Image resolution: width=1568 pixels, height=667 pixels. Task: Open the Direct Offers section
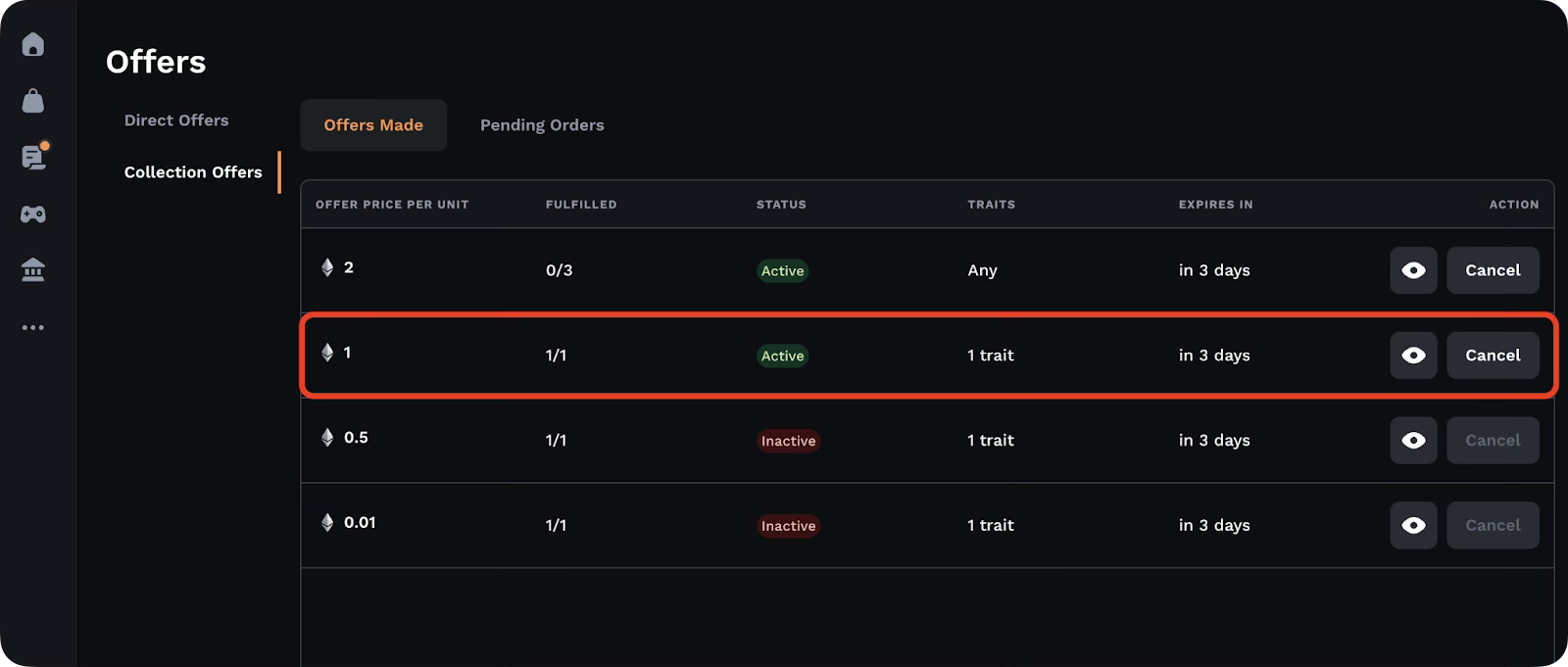click(x=176, y=120)
